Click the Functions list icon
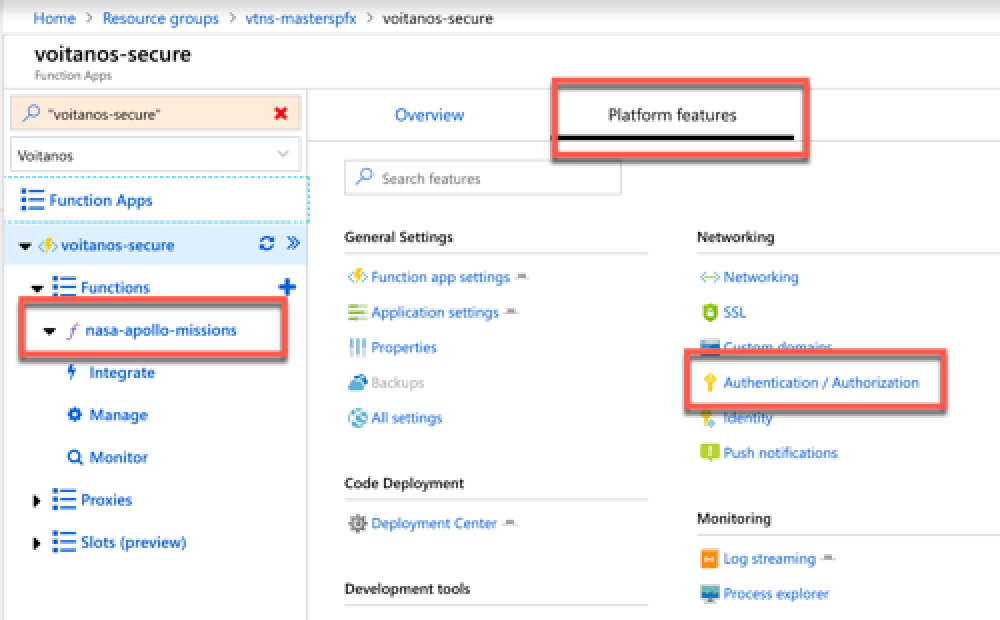This screenshot has height=620, width=1000. (64, 286)
